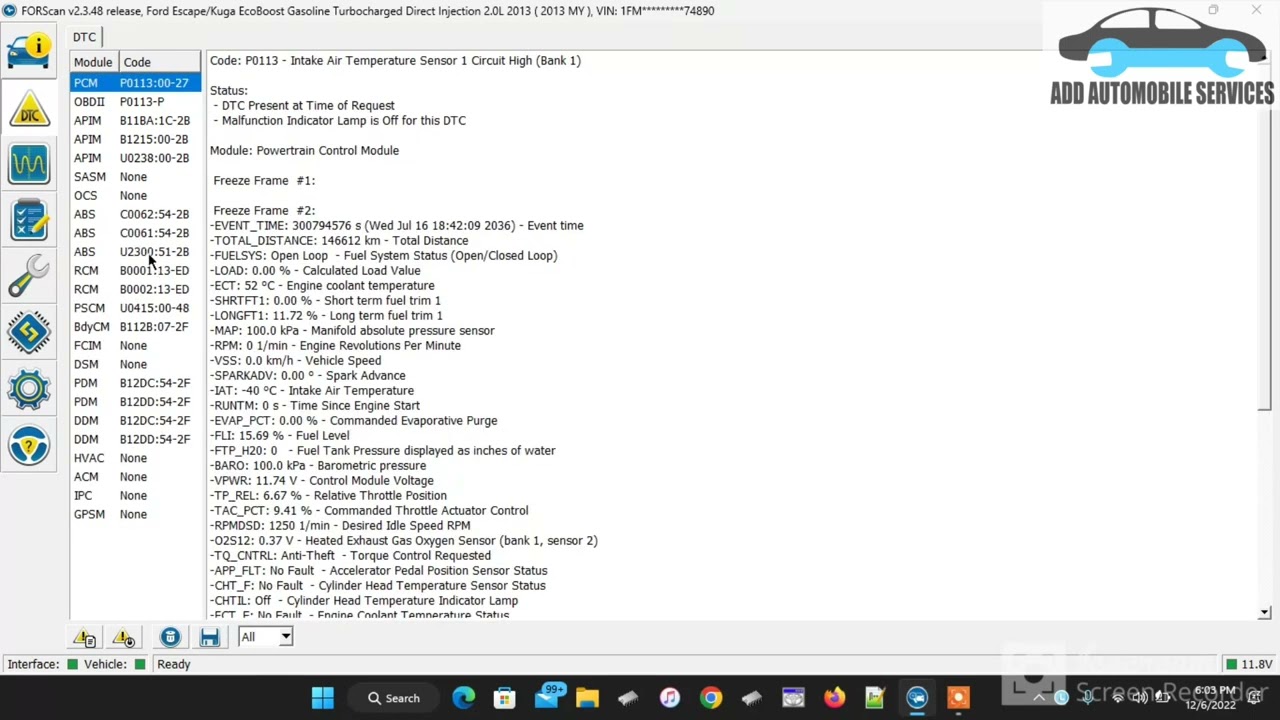1280x720 pixels.
Task: Switch to FORScan icon in the taskbar
Action: pos(916,698)
